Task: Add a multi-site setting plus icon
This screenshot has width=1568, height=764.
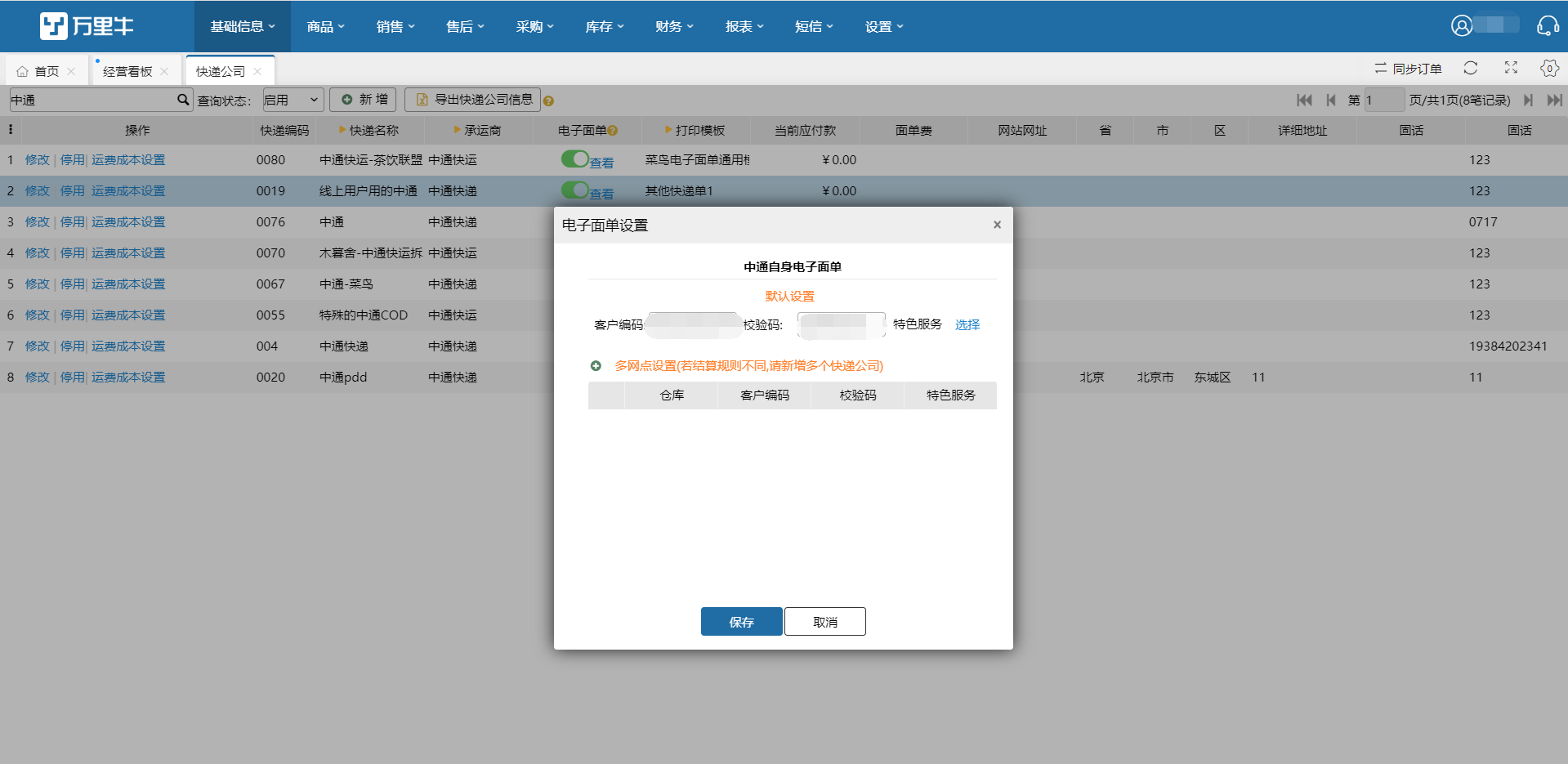Action: [596, 365]
